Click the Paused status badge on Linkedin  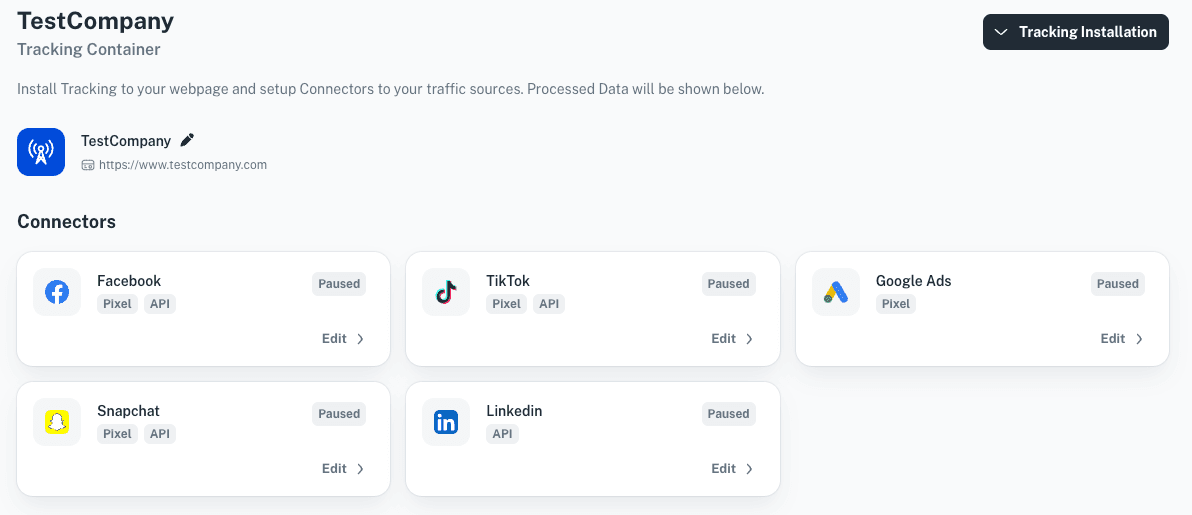(728, 414)
